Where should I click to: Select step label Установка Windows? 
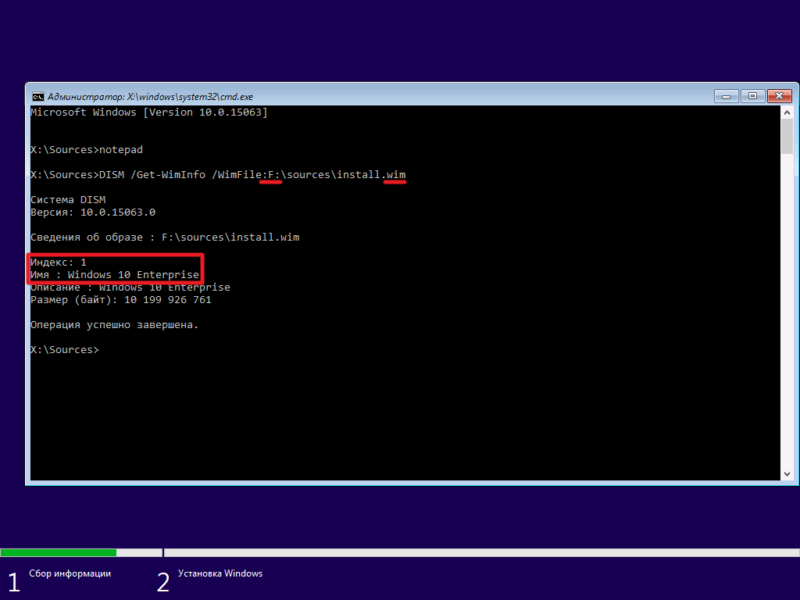pos(220,573)
